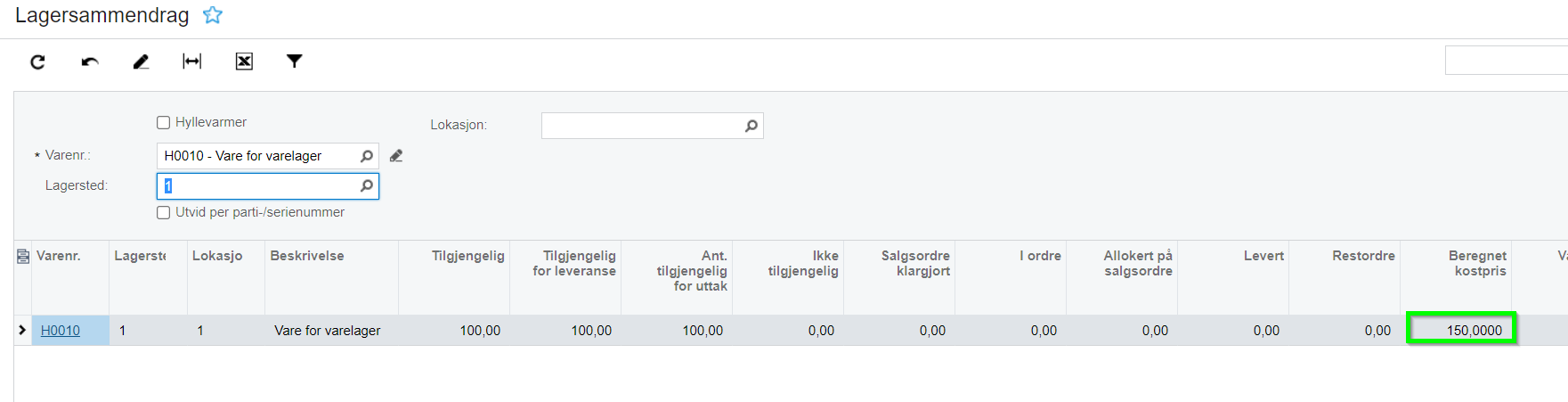Open the Lokasjon lookup magnifier
The image size is (1568, 402).
pyautogui.click(x=752, y=126)
